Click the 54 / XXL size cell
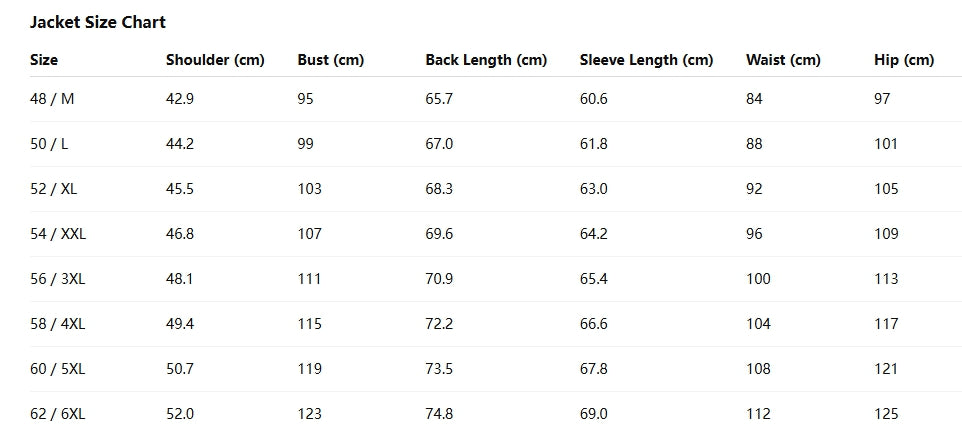The width and height of the screenshot is (962, 438). 57,234
